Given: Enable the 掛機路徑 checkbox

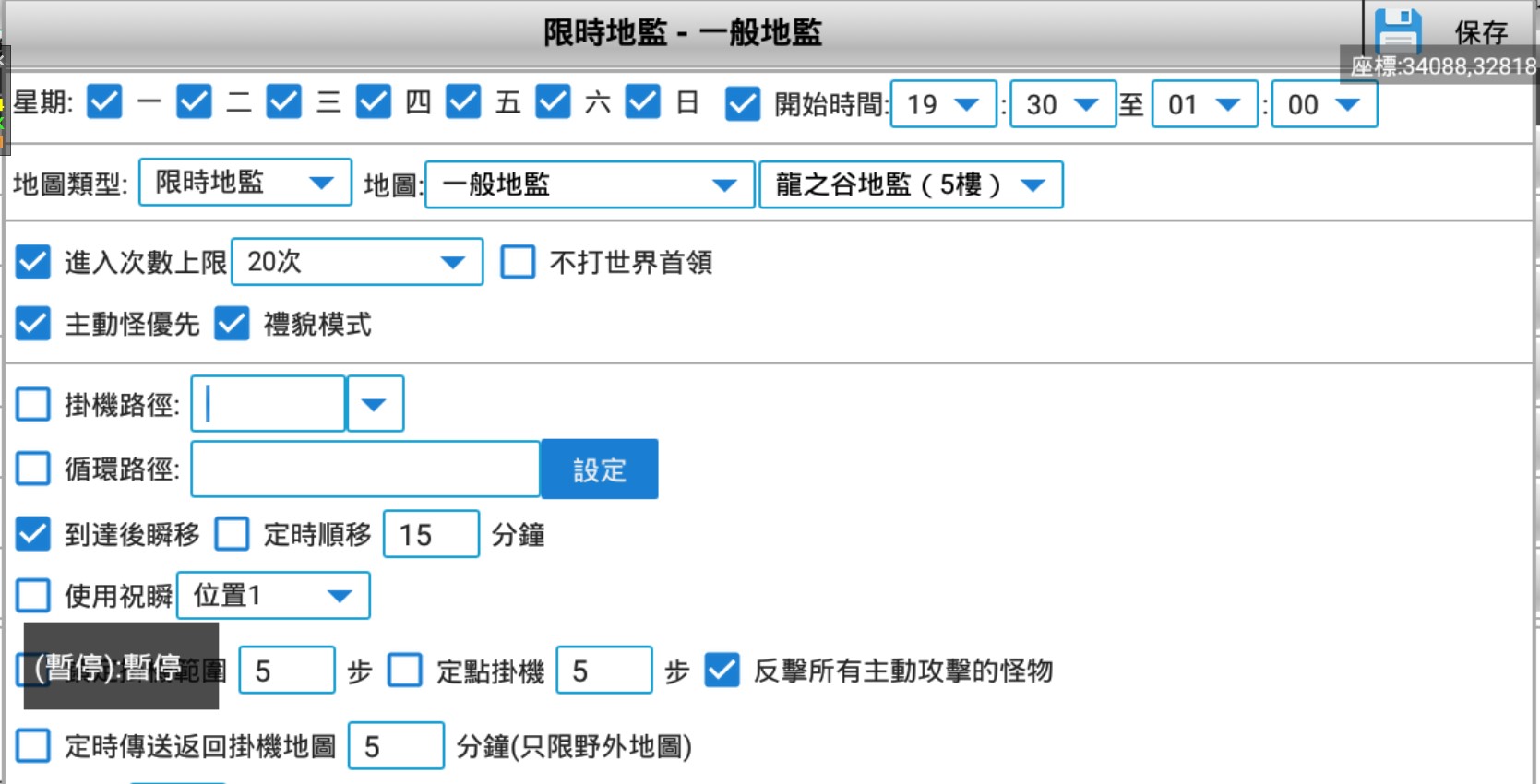Looking at the screenshot, I should [x=33, y=404].
